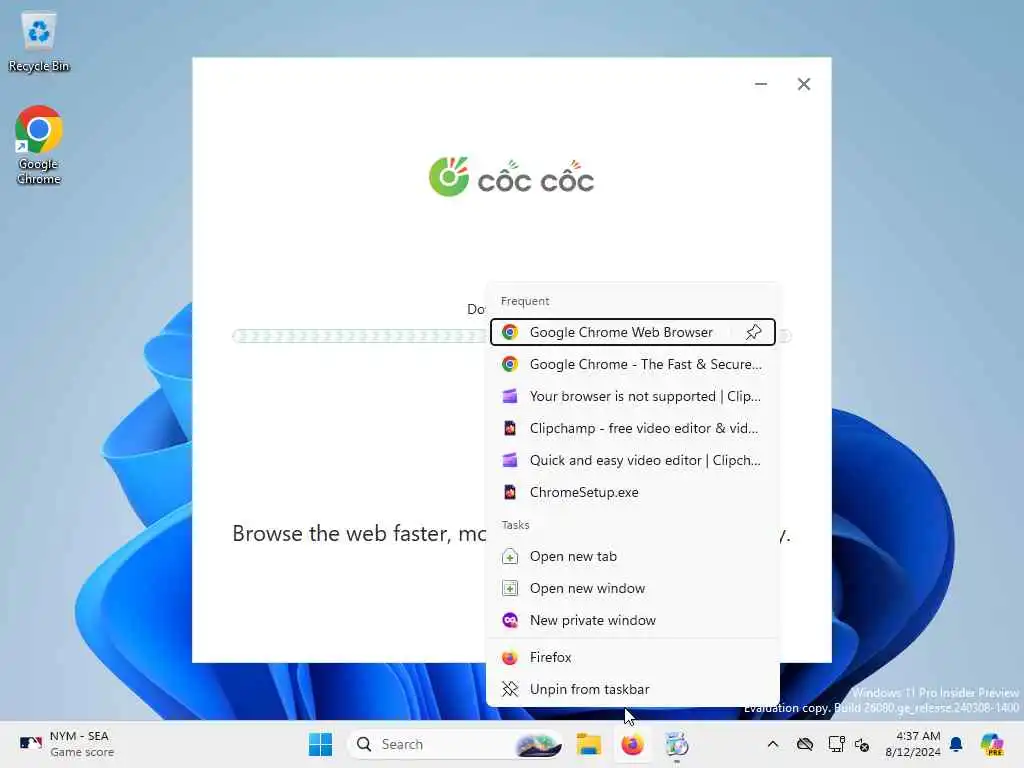Open clock and date flyout
1024x768 pixels.
[x=912, y=744]
